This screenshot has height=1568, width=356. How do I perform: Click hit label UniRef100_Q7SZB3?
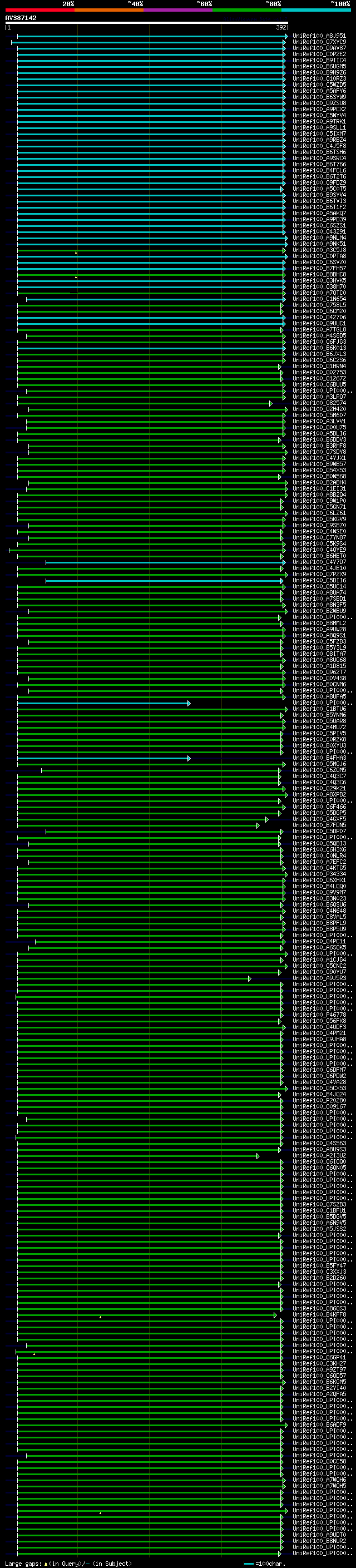click(x=319, y=1204)
